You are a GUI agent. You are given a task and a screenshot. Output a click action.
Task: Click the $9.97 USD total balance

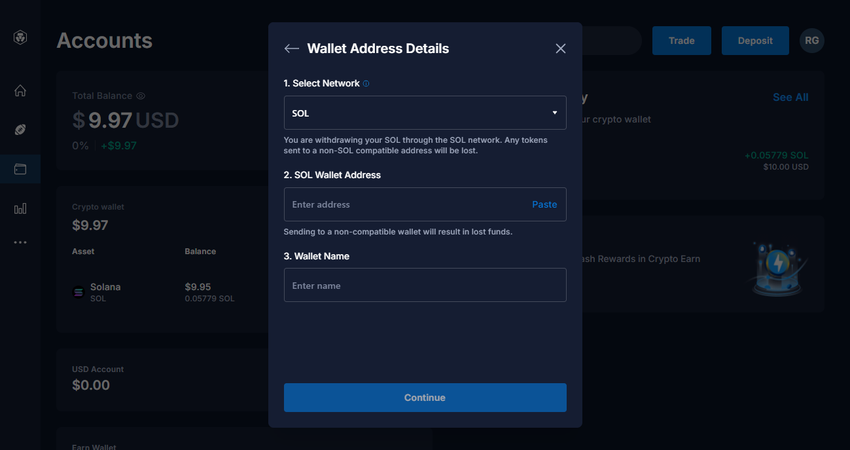[x=125, y=120]
